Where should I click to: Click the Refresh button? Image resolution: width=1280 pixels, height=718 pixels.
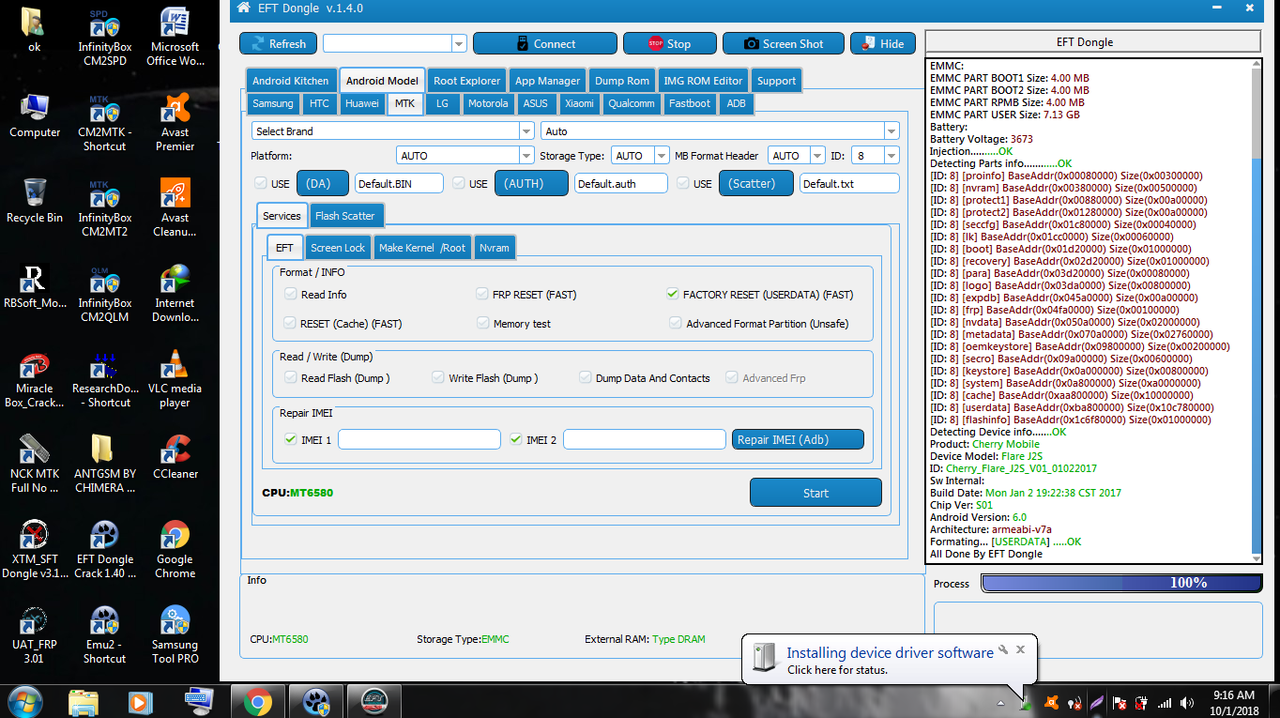click(277, 44)
